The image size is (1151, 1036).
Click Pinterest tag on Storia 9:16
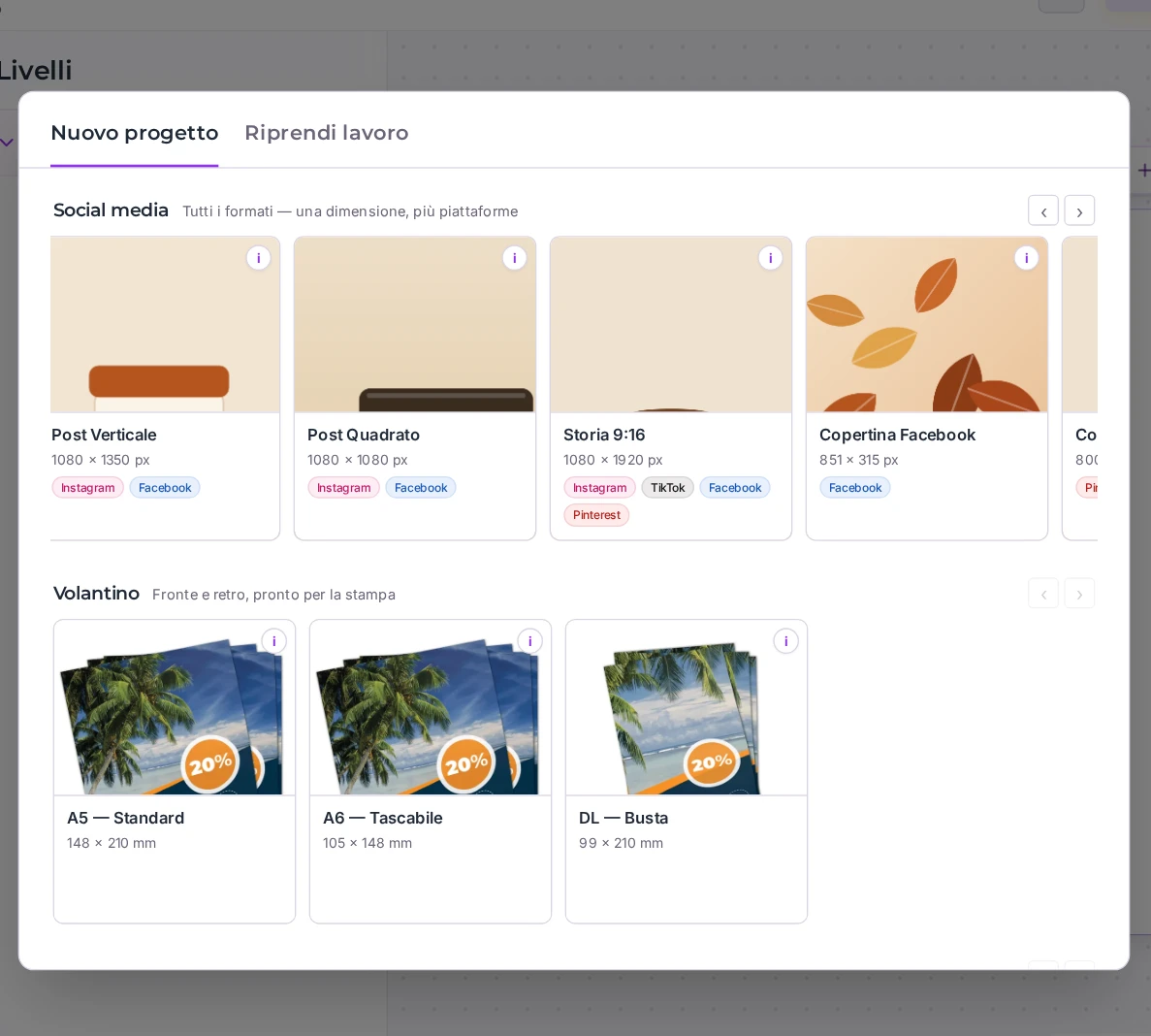[596, 515]
